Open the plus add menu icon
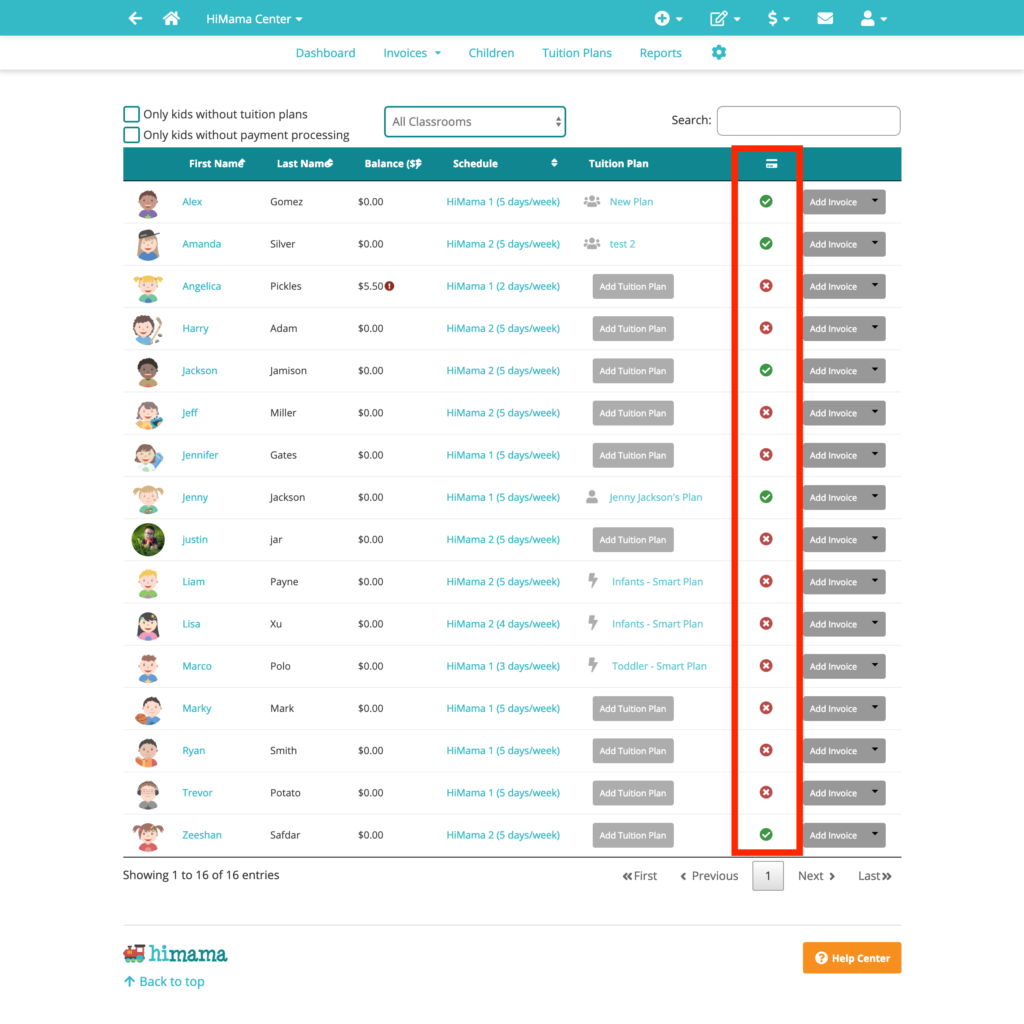 pyautogui.click(x=668, y=19)
